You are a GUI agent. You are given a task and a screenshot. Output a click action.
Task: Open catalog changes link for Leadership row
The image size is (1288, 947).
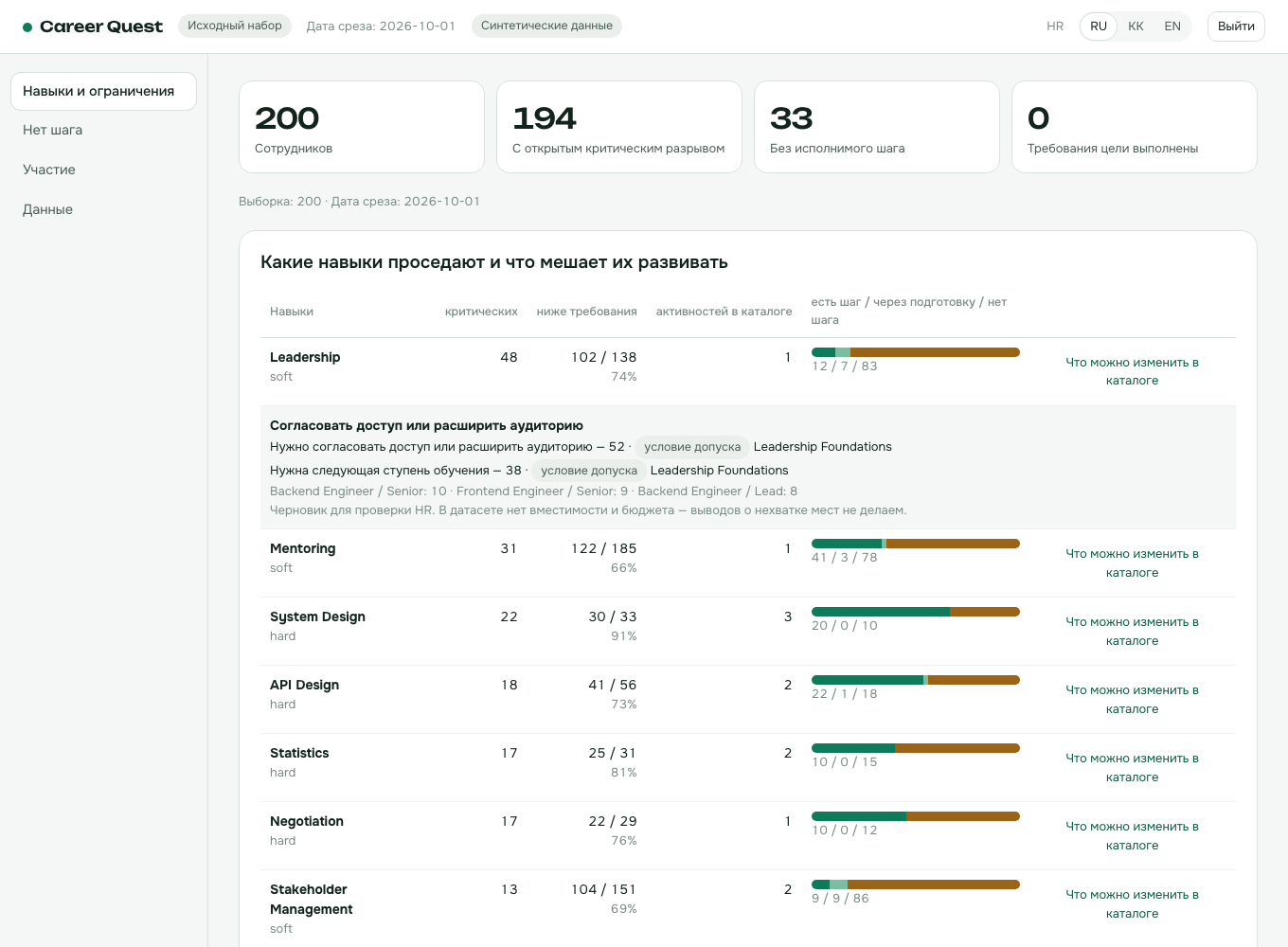(1132, 371)
